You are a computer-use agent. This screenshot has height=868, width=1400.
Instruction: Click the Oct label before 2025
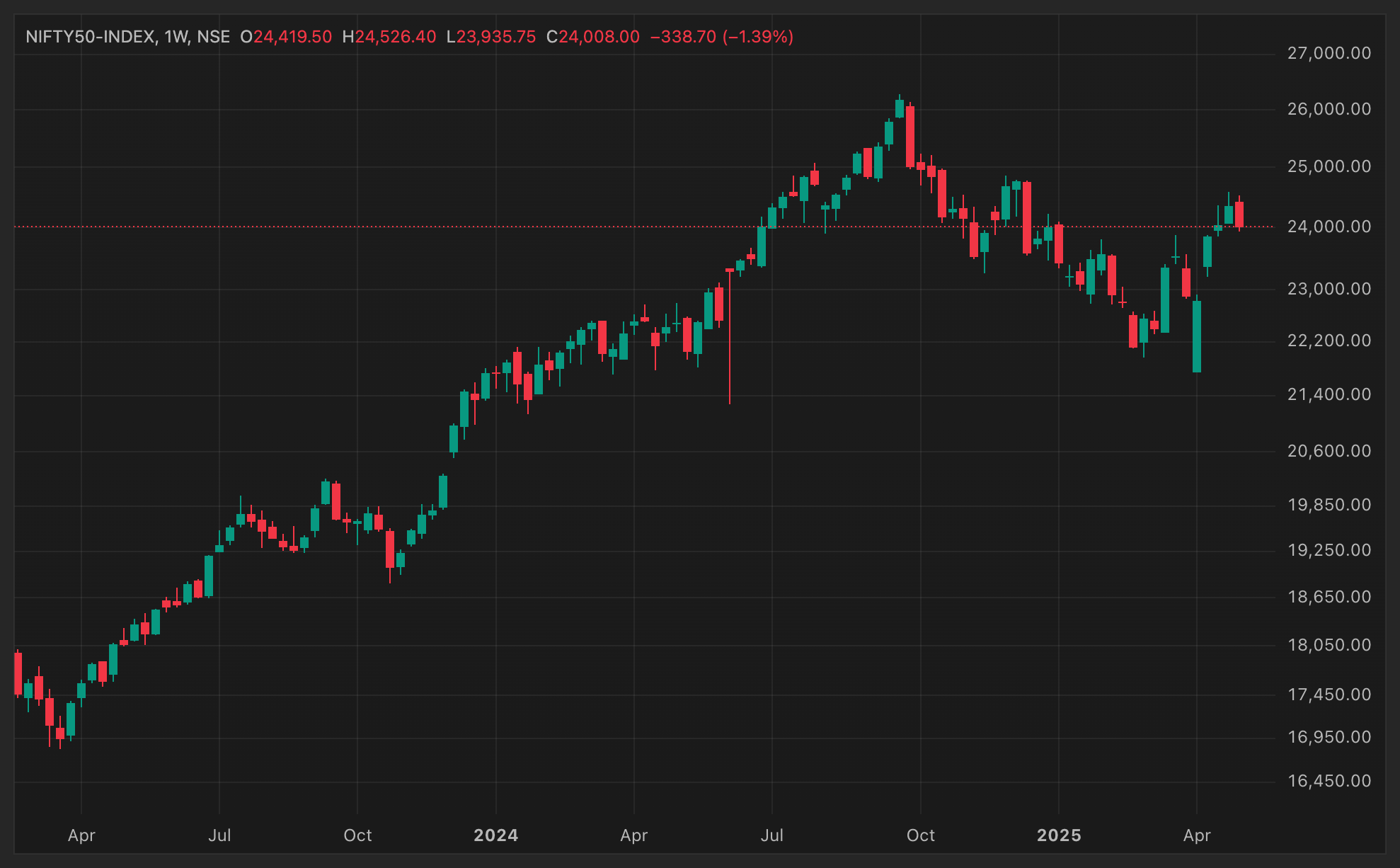tap(920, 835)
